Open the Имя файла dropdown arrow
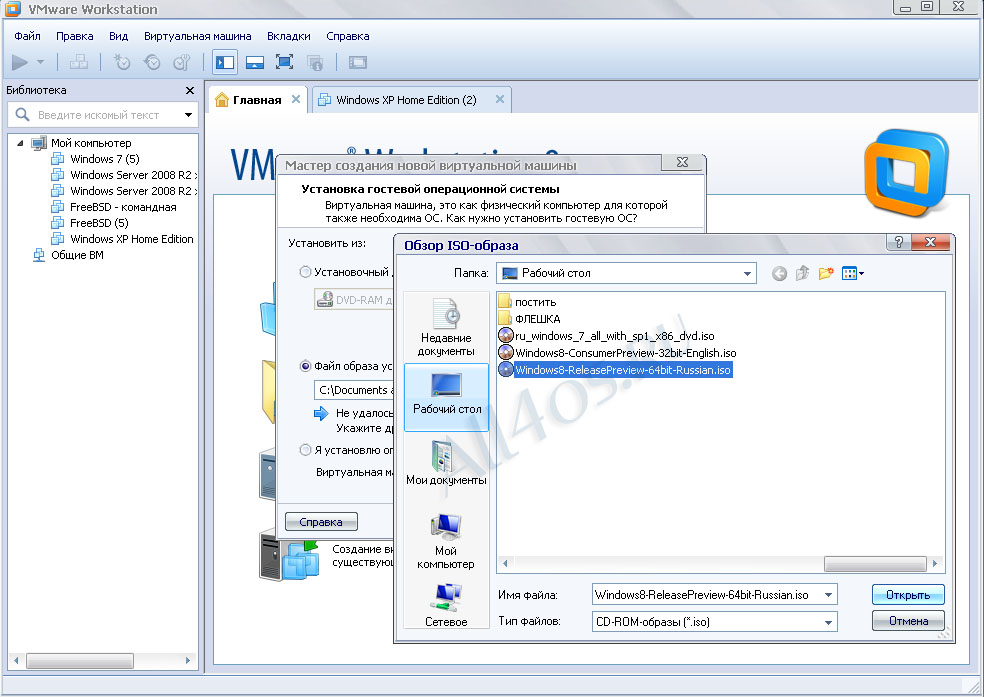Screen dimensions: 984x697 click(828, 595)
